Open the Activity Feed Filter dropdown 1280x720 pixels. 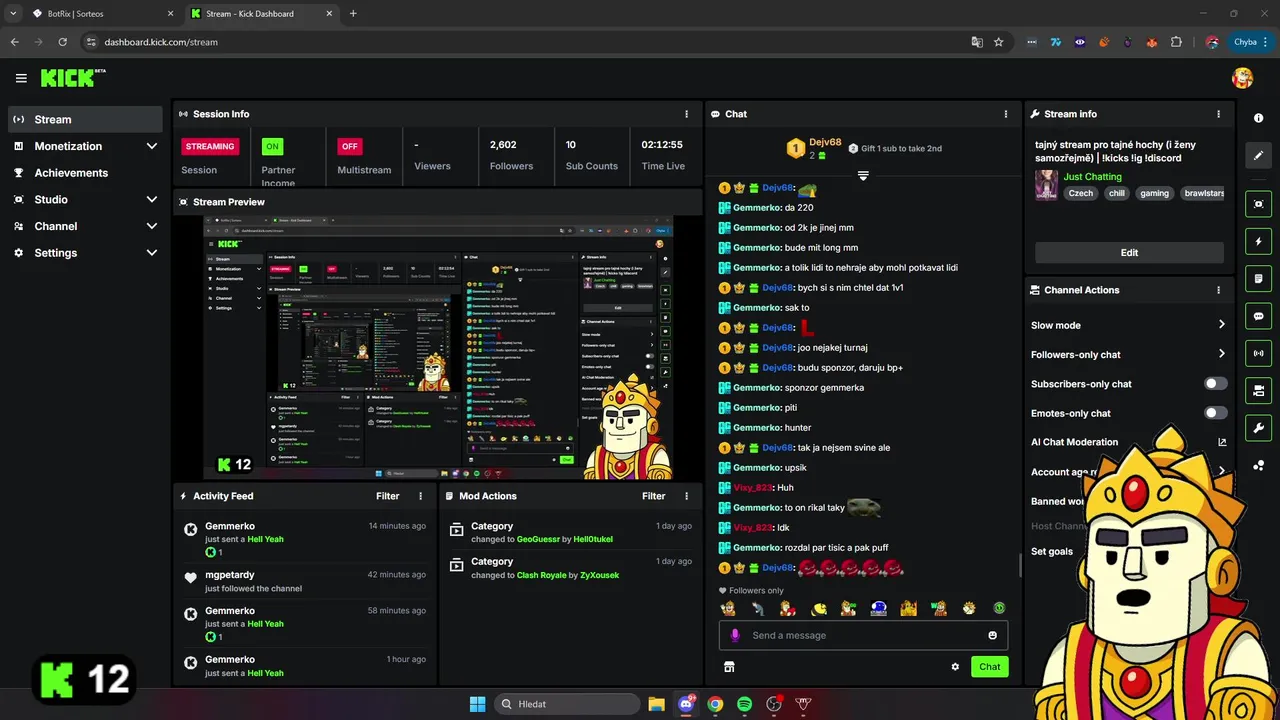coord(387,496)
